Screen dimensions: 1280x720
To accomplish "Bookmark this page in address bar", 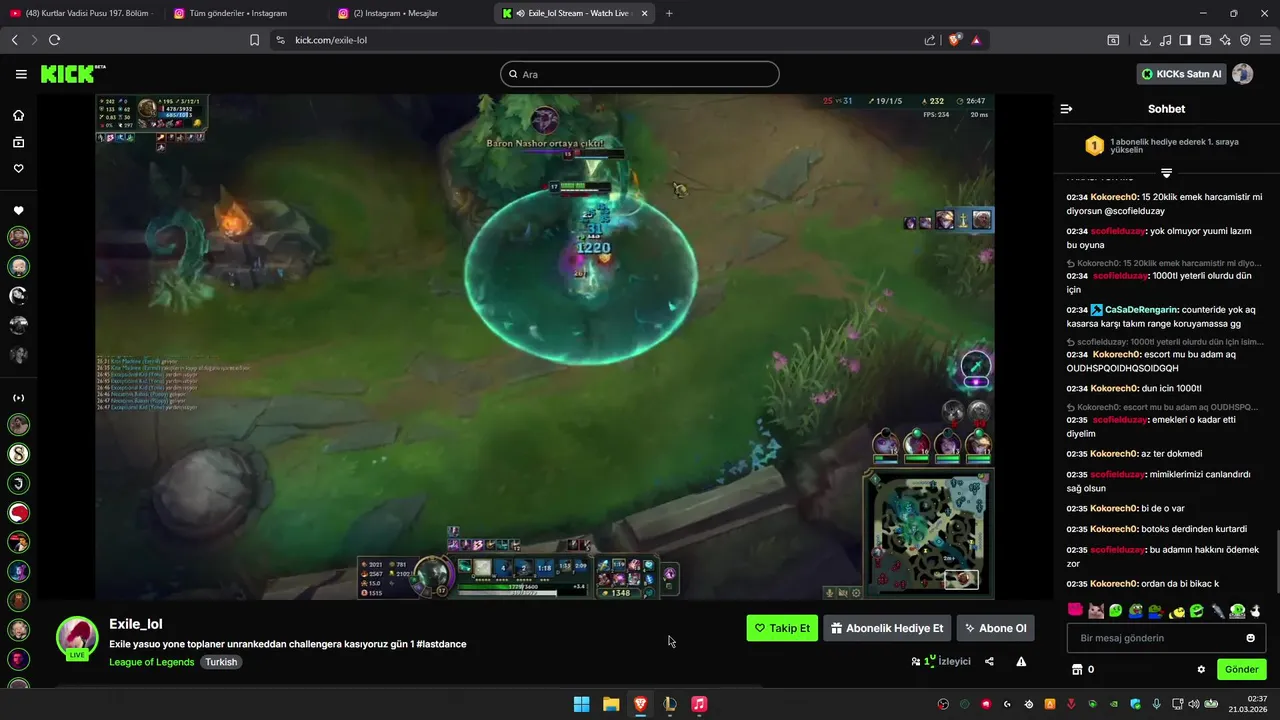I will click(255, 40).
